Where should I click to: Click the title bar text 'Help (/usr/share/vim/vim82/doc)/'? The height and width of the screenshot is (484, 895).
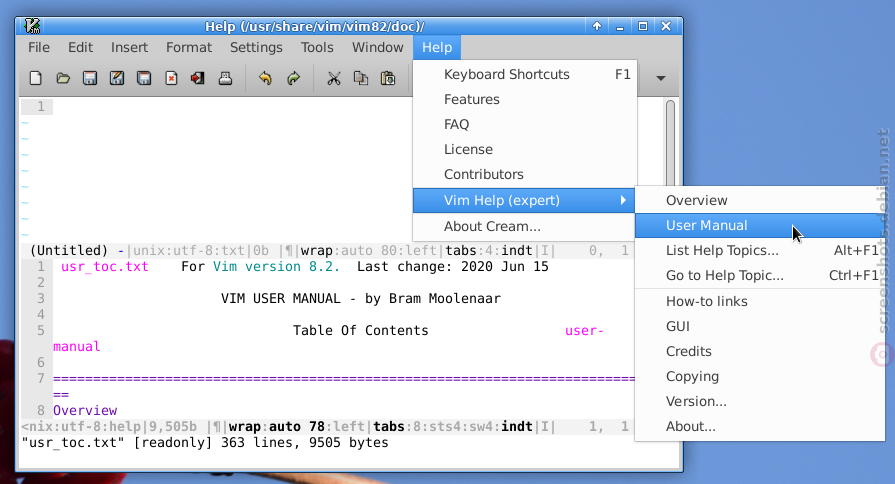[315, 26]
